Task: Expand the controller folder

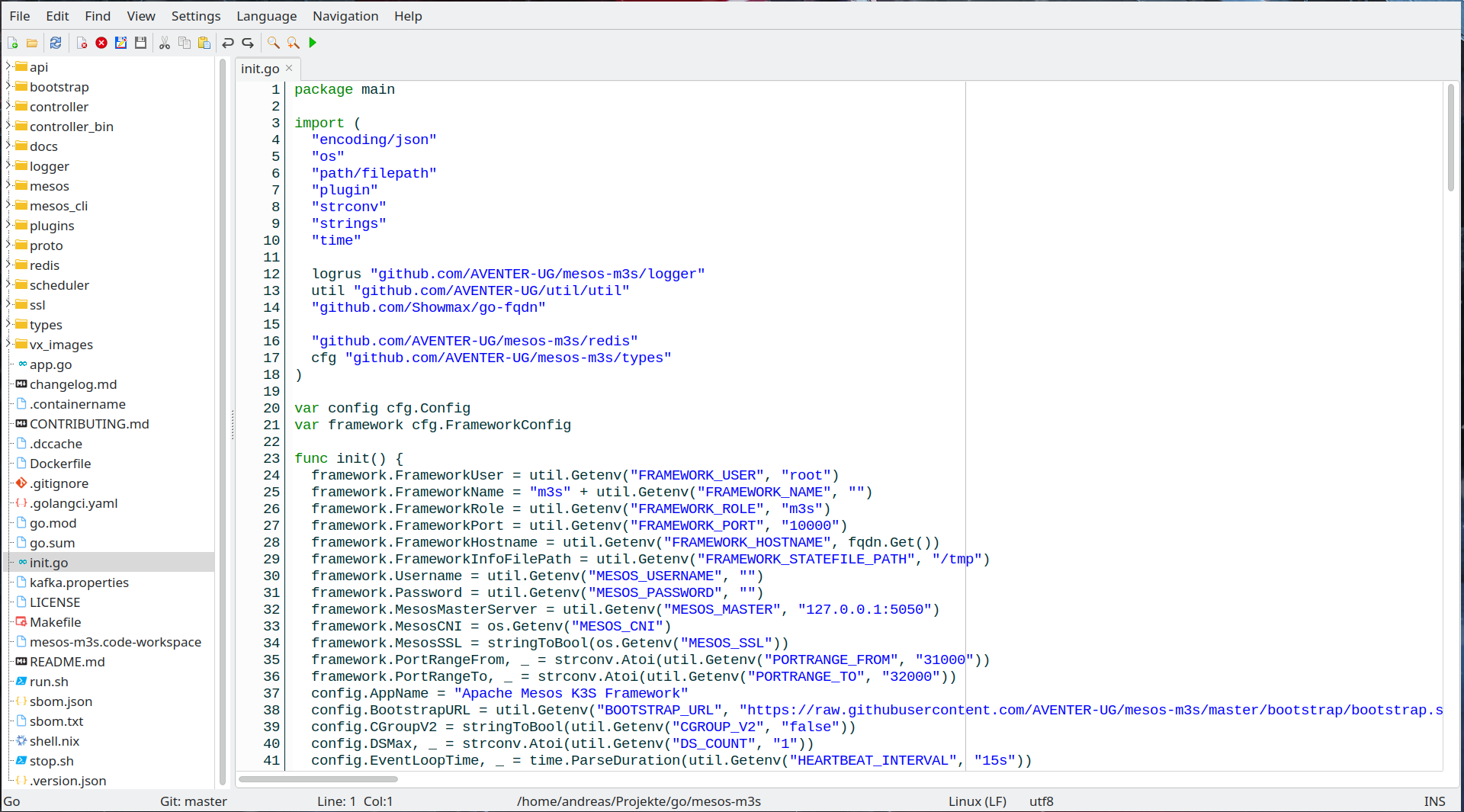Action: coord(8,106)
